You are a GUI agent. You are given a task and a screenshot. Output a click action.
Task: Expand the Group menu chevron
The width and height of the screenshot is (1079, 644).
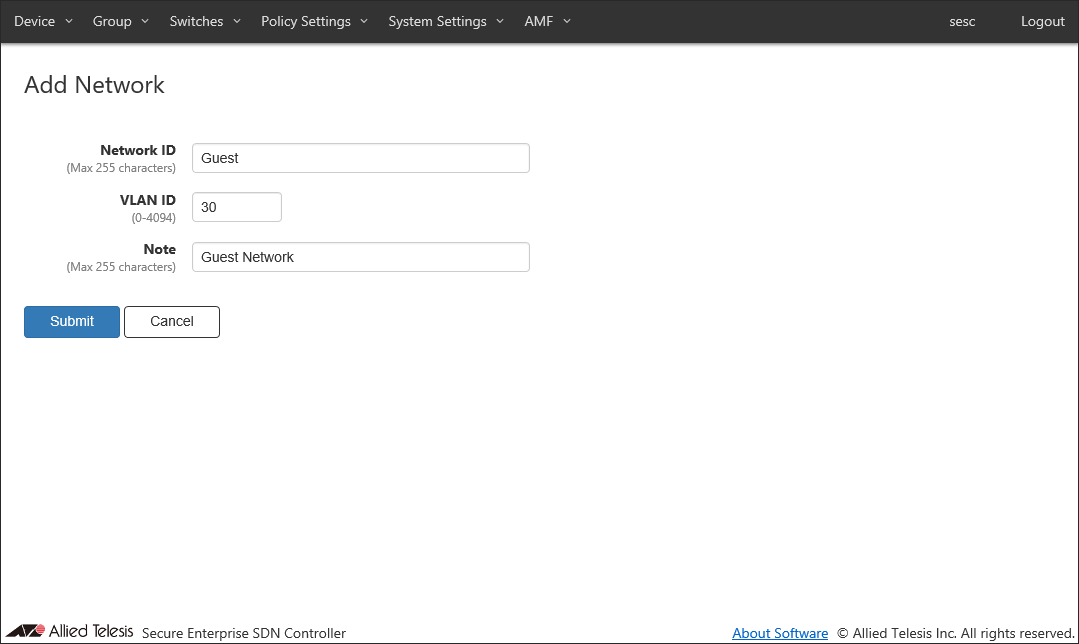click(145, 22)
